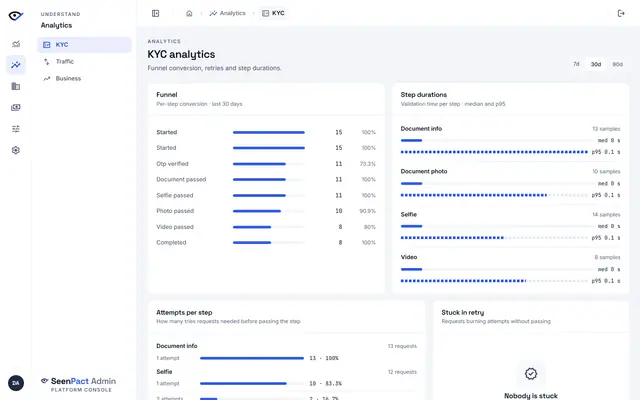Go to home via breadcrumb house icon
The image size is (640, 400).
(x=189, y=13)
